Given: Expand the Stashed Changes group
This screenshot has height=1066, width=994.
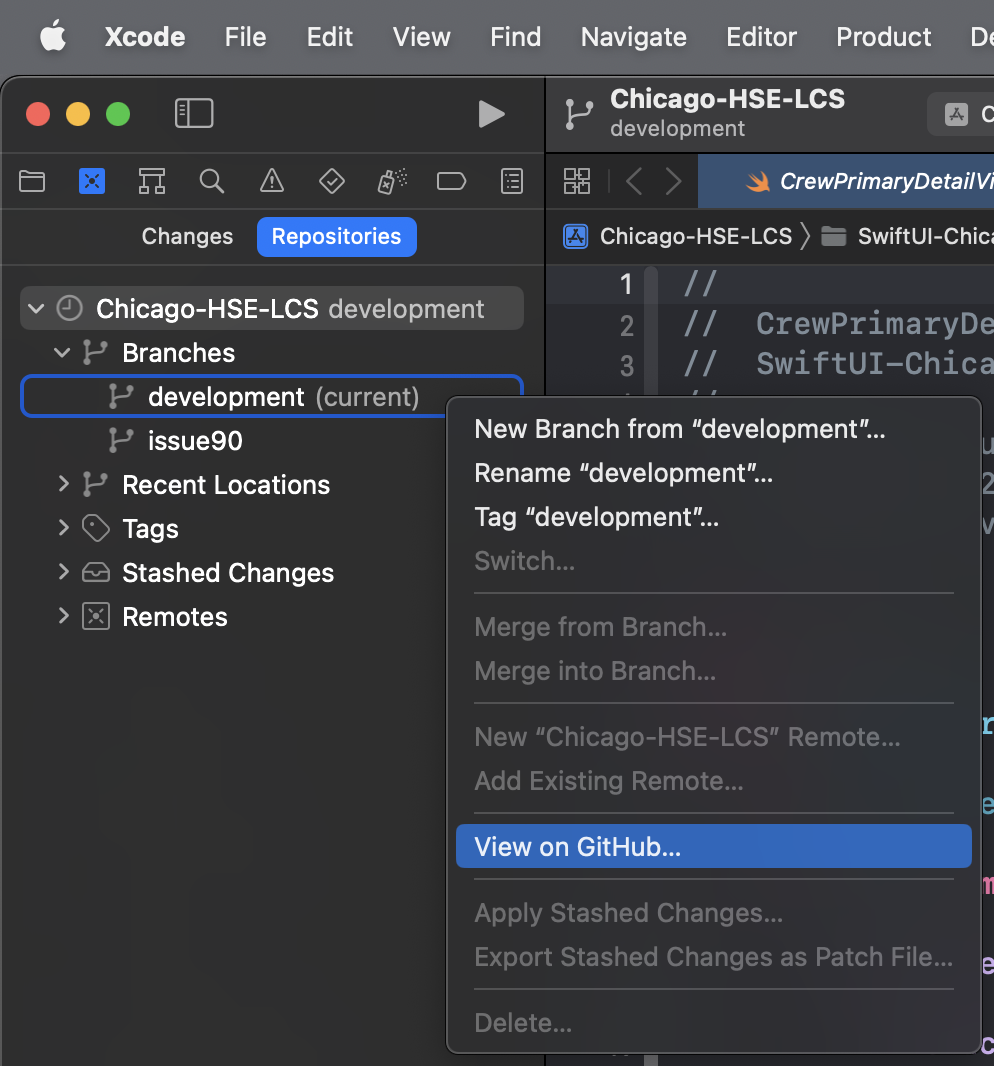Looking at the screenshot, I should tap(63, 573).
